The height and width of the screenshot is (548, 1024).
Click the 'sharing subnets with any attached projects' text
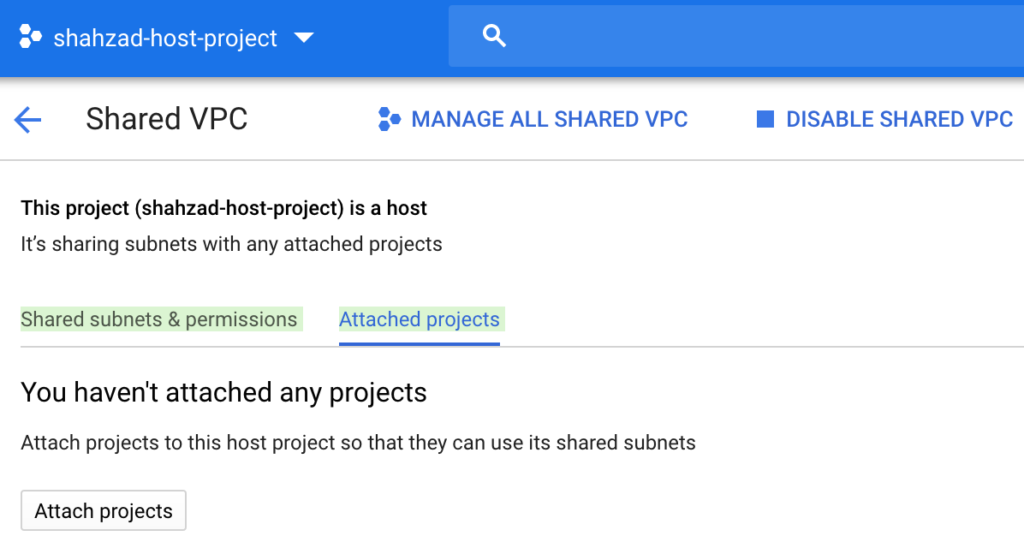click(231, 244)
